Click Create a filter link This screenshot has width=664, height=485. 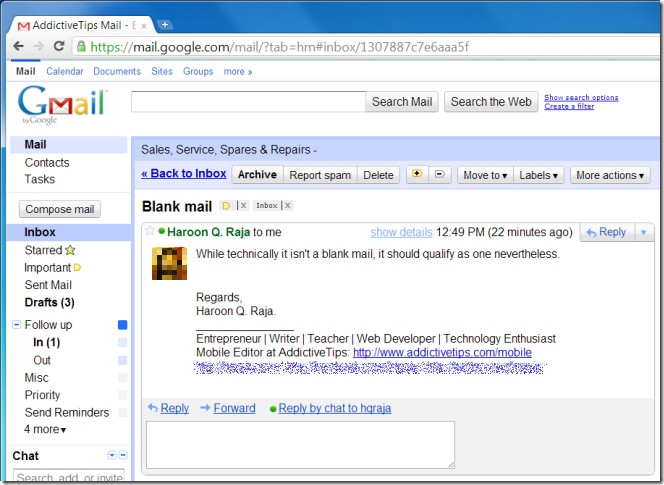coord(569,106)
